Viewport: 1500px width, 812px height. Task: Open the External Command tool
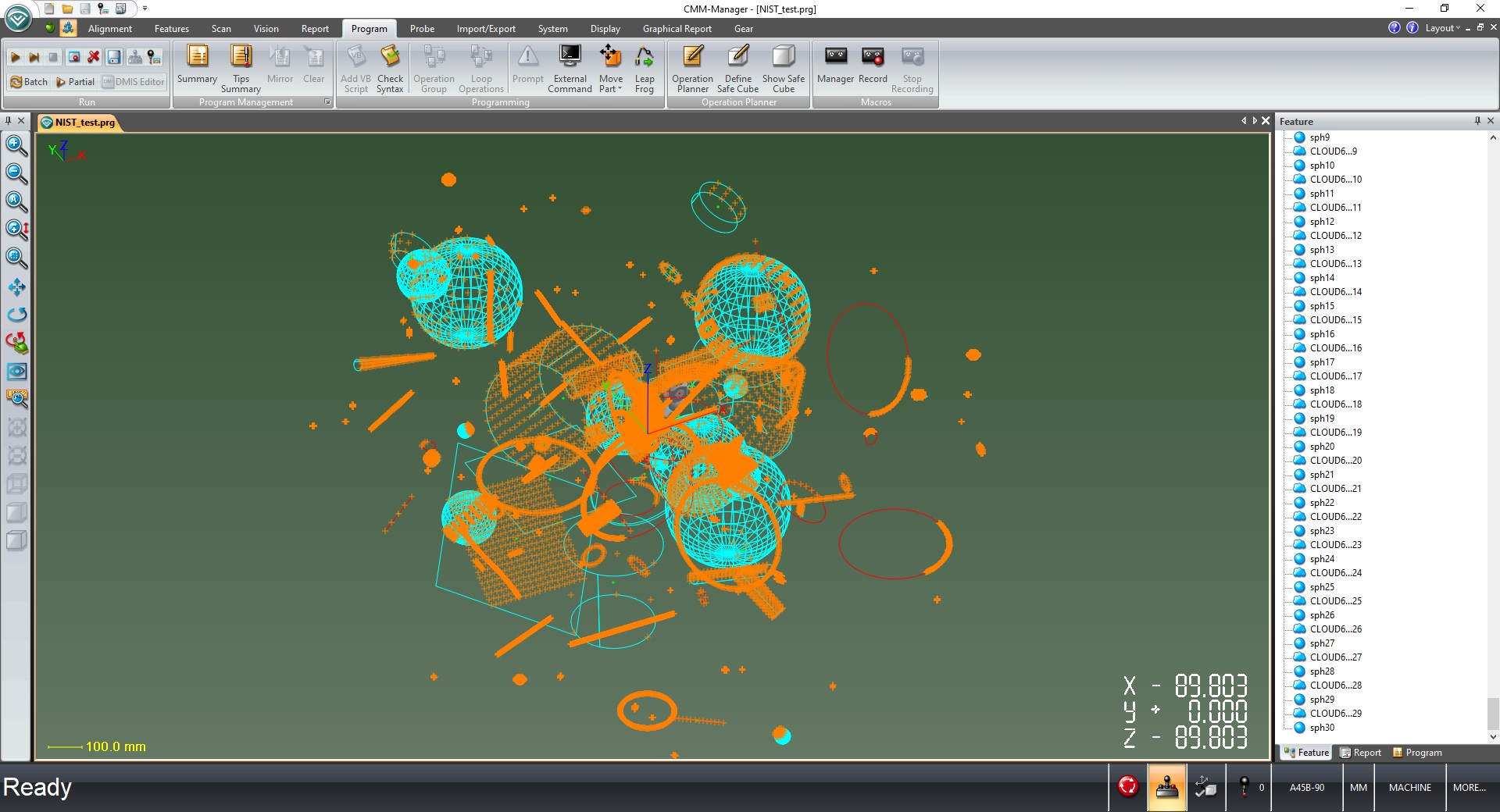click(570, 69)
